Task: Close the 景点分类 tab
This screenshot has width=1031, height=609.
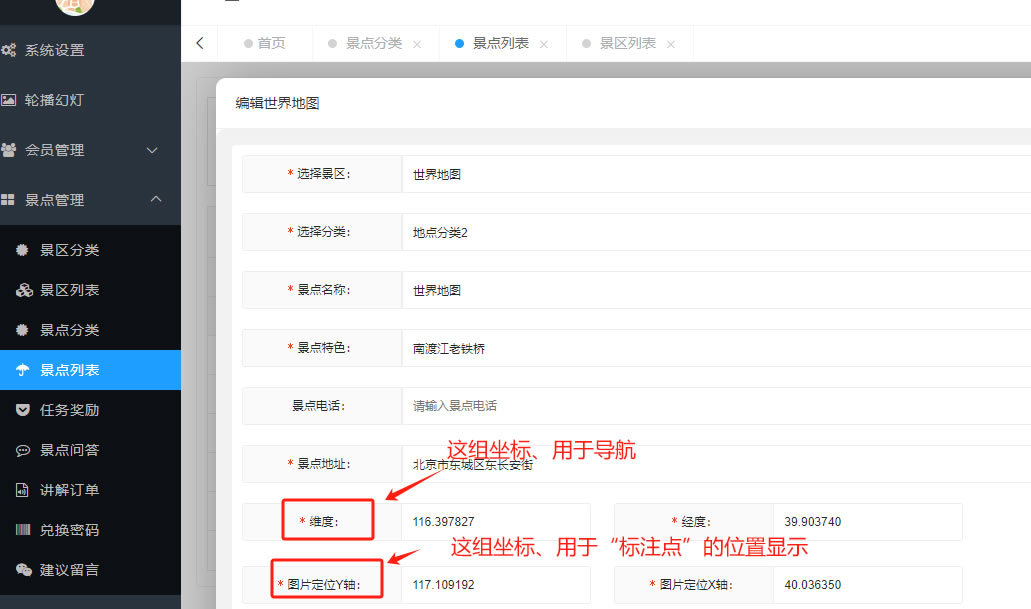Action: 417,44
